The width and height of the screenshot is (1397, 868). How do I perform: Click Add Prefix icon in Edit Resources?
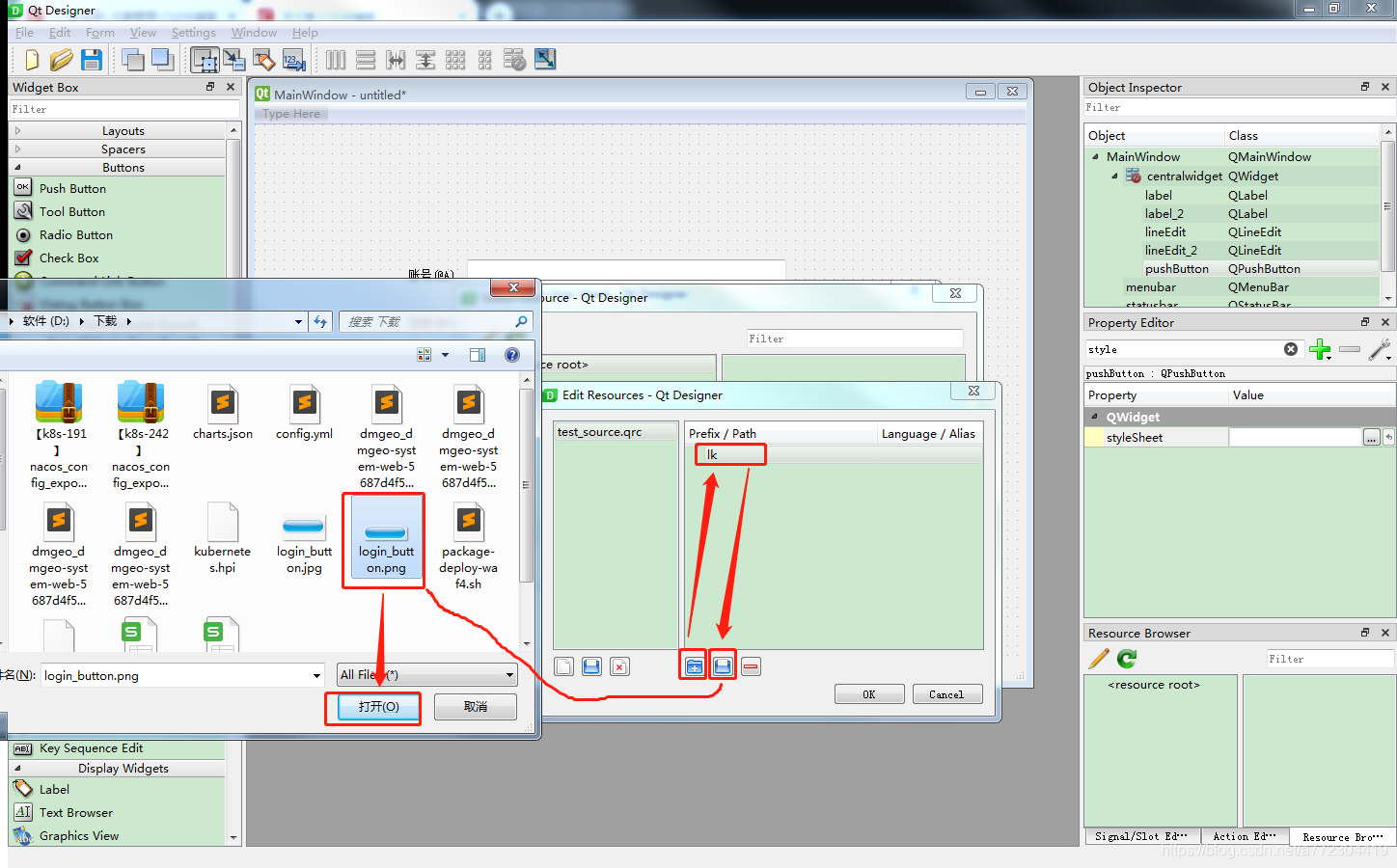[695, 666]
